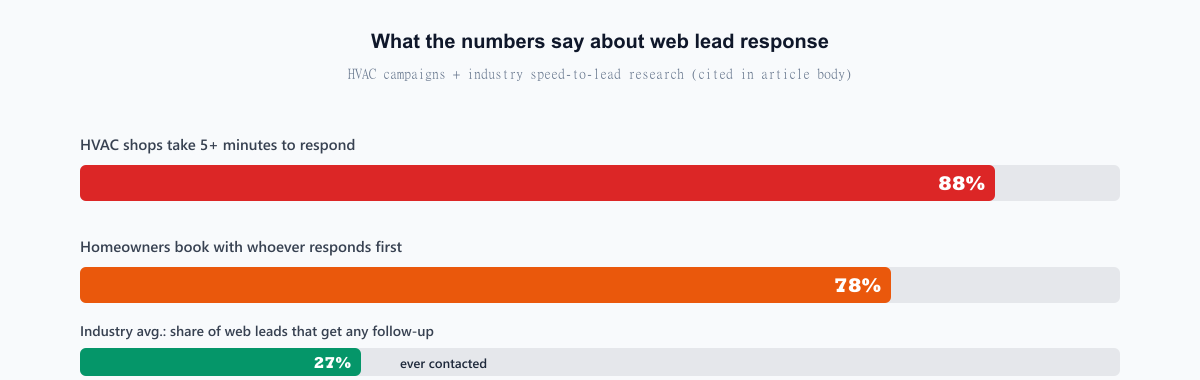The height and width of the screenshot is (380, 1200).
Task: Click the 27% value label
Action: click(x=332, y=363)
